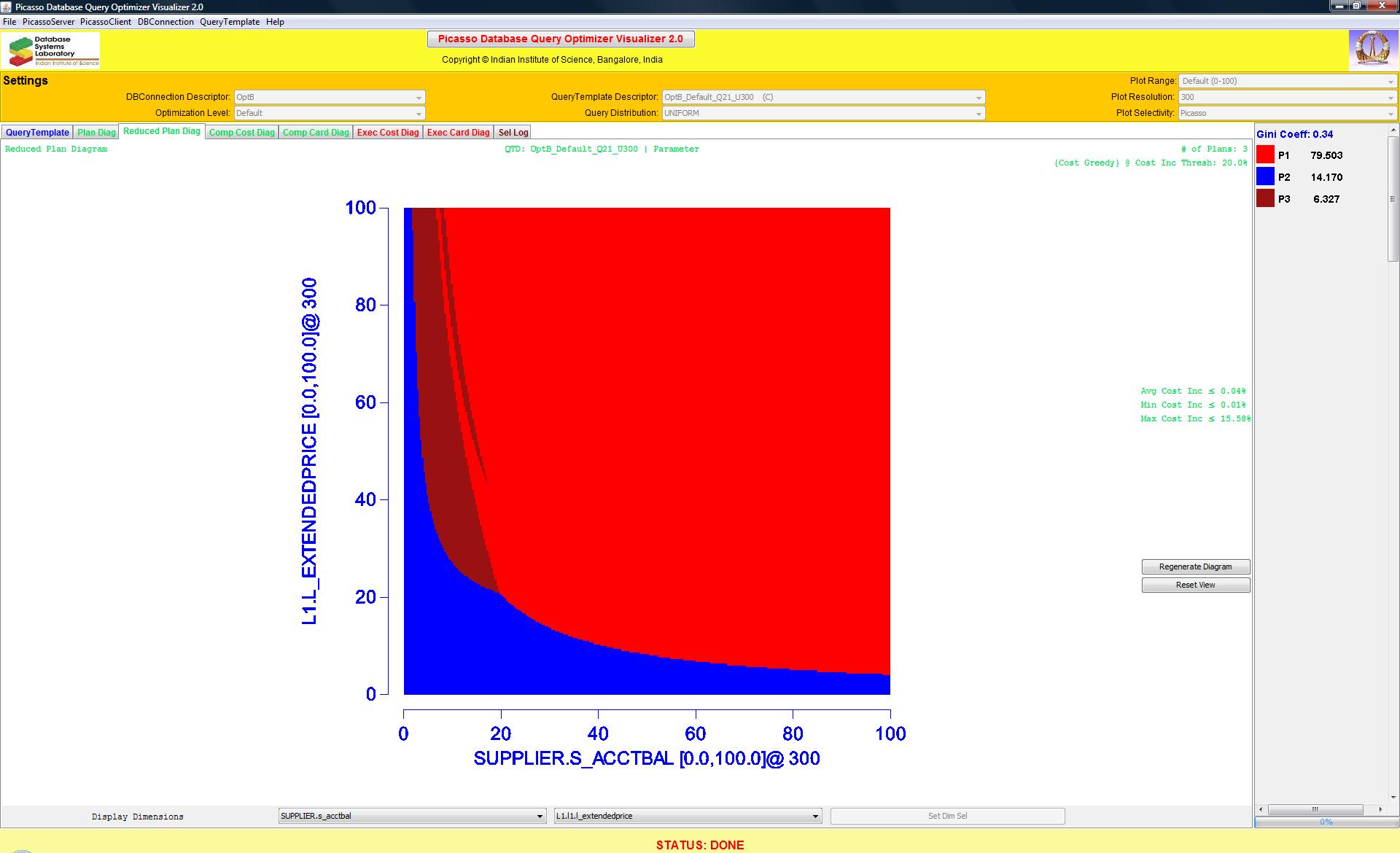
Task: Open the PicassoServer menu
Action: (48, 22)
